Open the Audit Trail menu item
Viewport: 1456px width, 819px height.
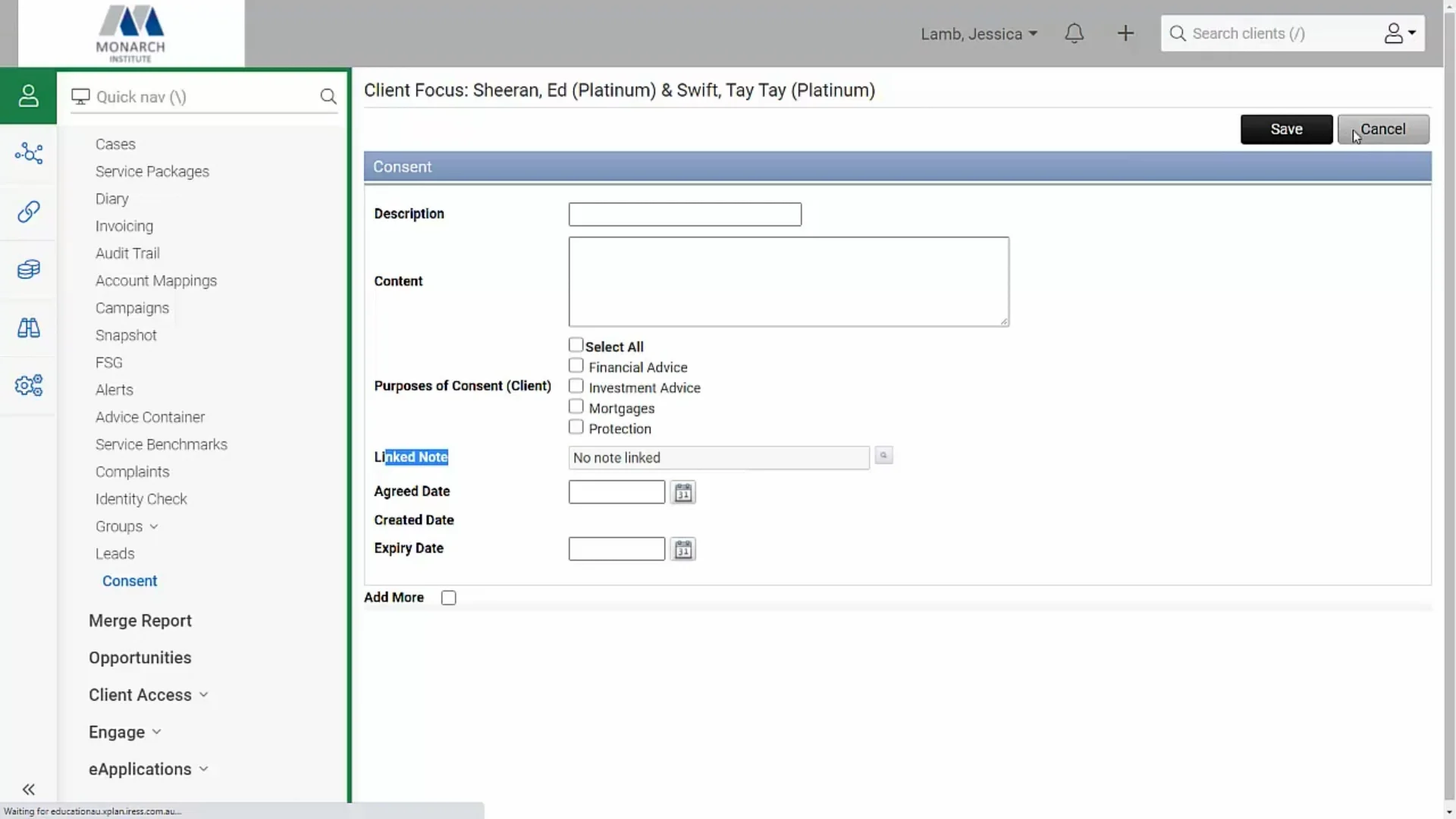pyautogui.click(x=127, y=253)
